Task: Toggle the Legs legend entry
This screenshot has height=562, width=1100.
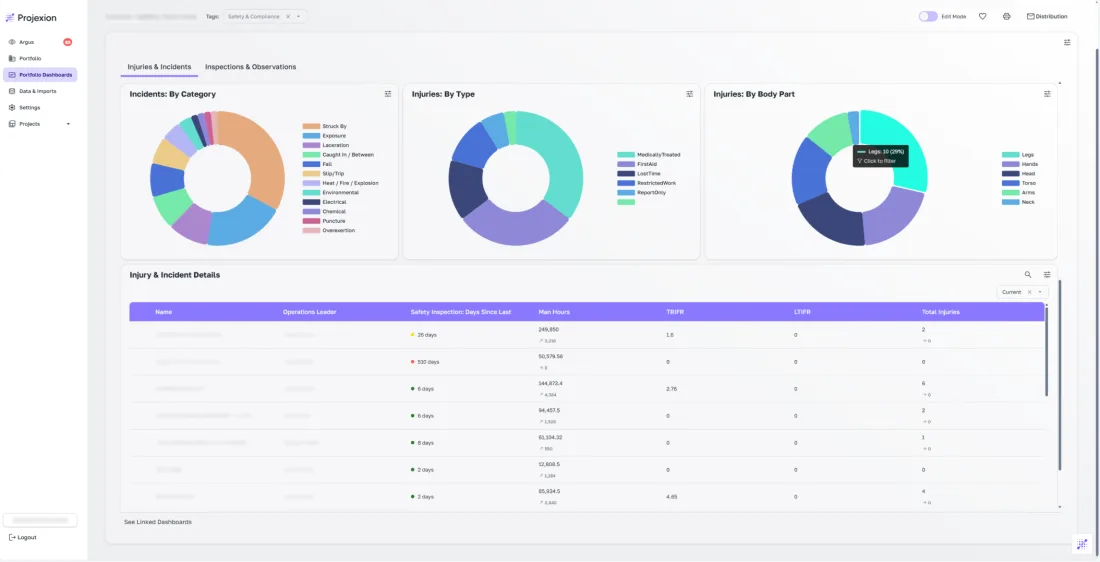Action: point(1018,154)
